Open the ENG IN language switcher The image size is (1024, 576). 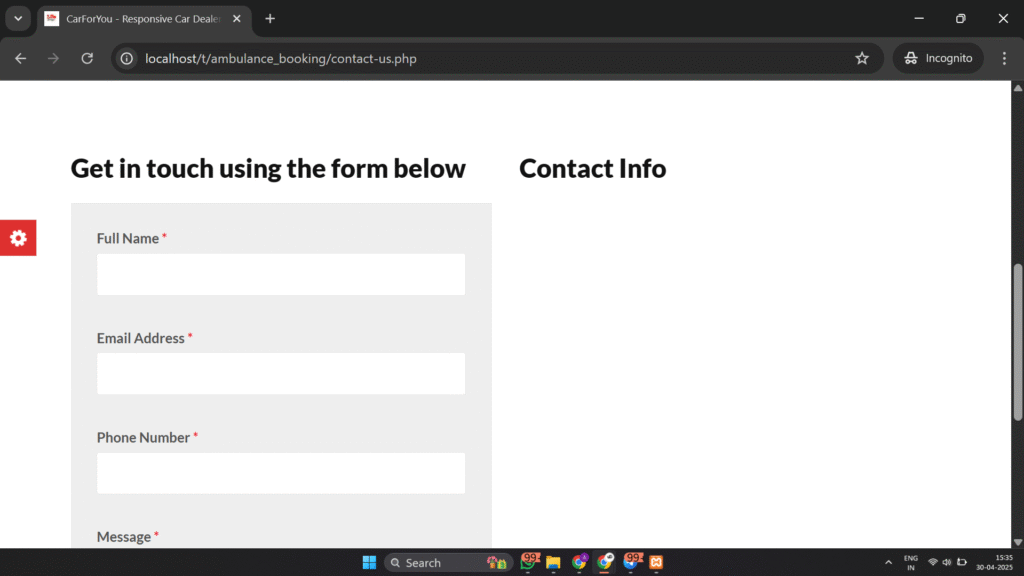click(x=910, y=562)
